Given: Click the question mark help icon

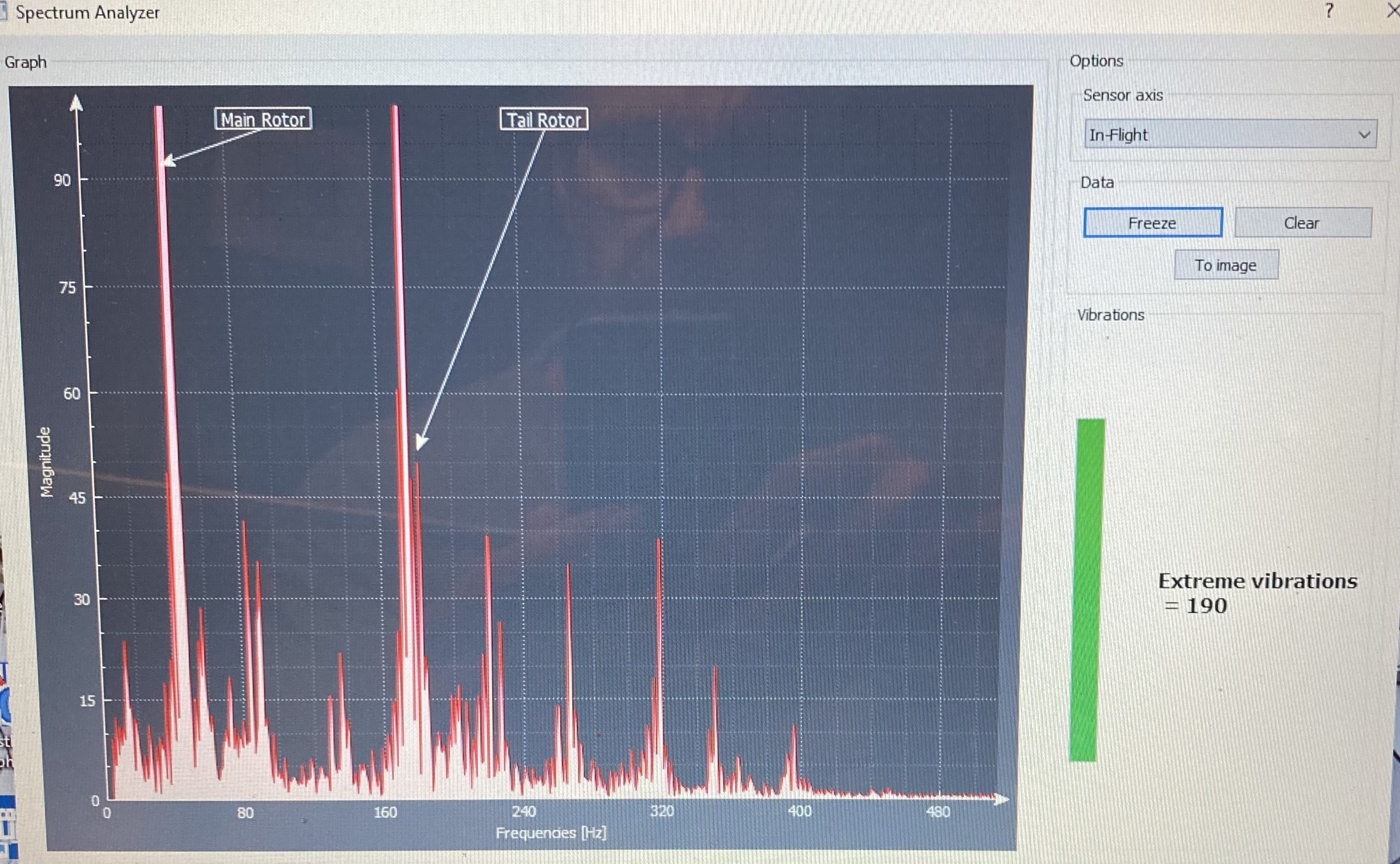Looking at the screenshot, I should (x=1329, y=10).
